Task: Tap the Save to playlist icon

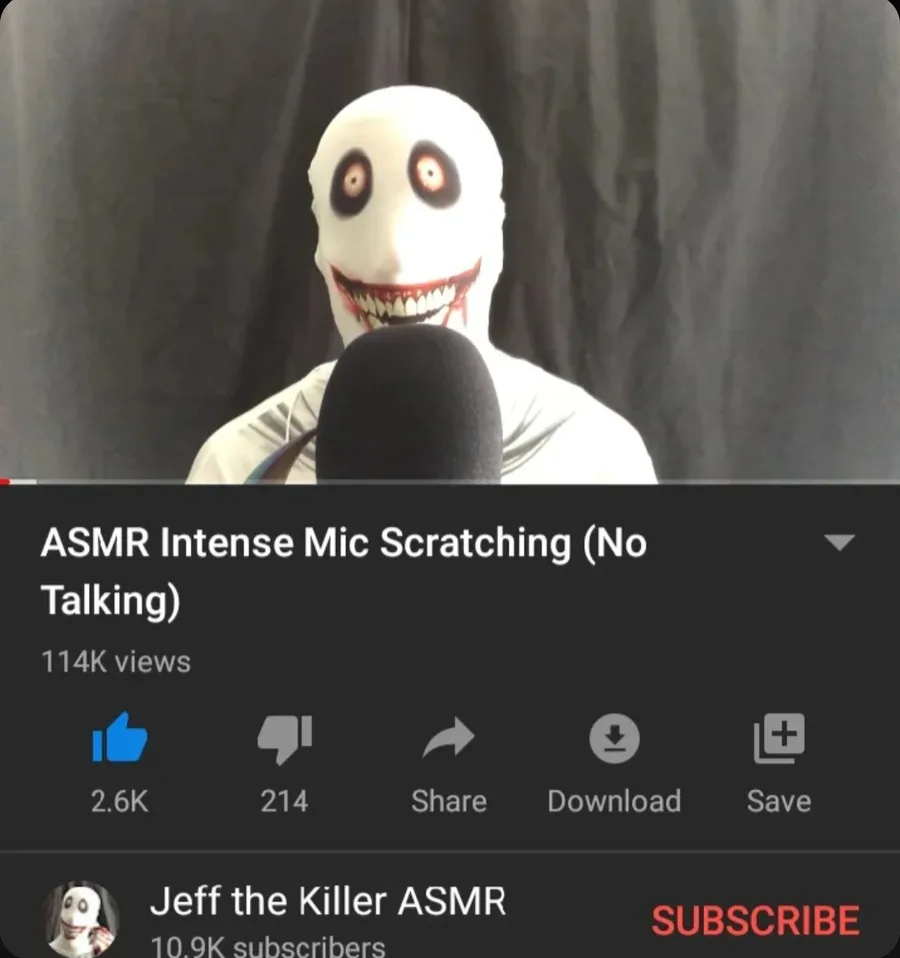Action: 779,738
